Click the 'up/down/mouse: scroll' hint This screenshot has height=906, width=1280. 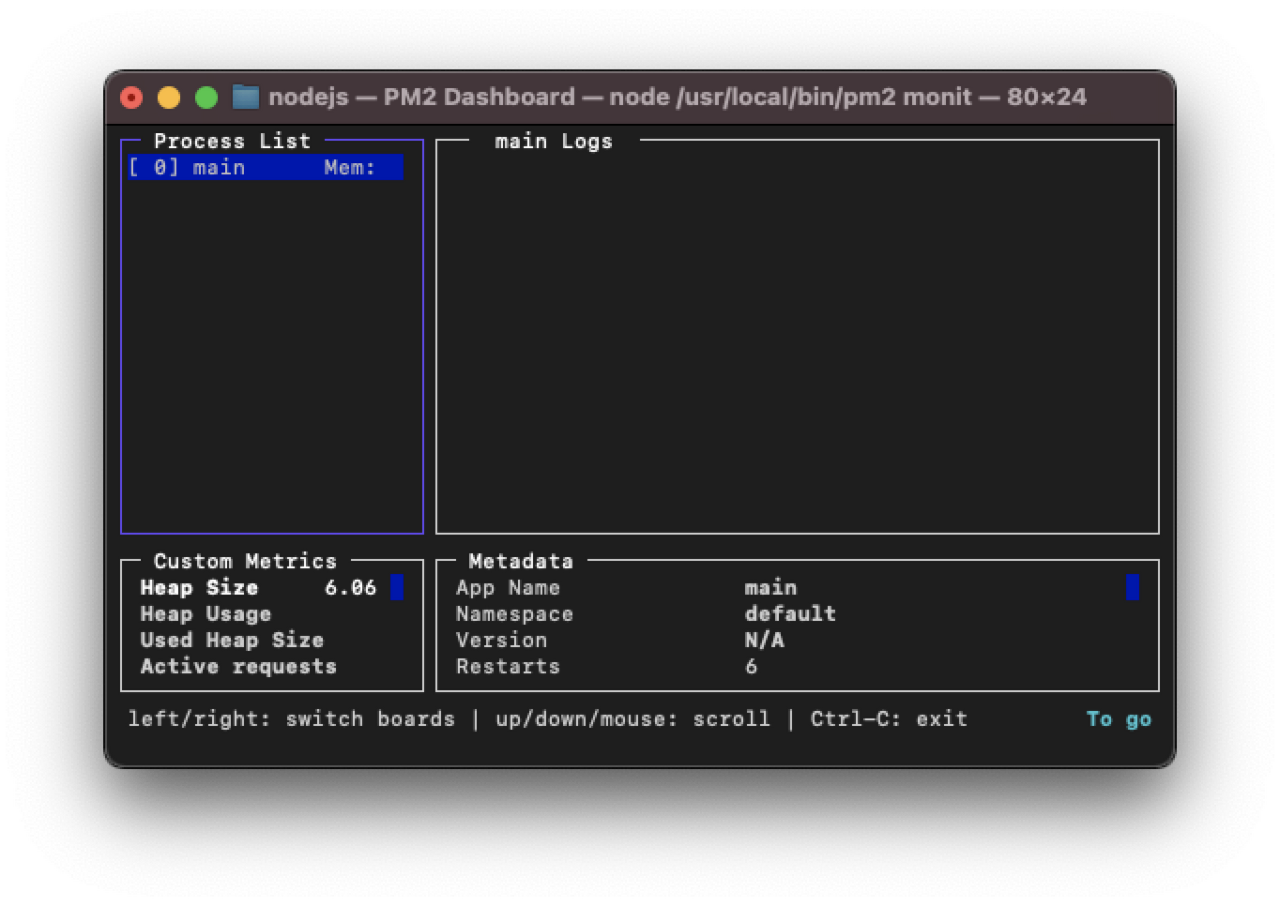[633, 719]
